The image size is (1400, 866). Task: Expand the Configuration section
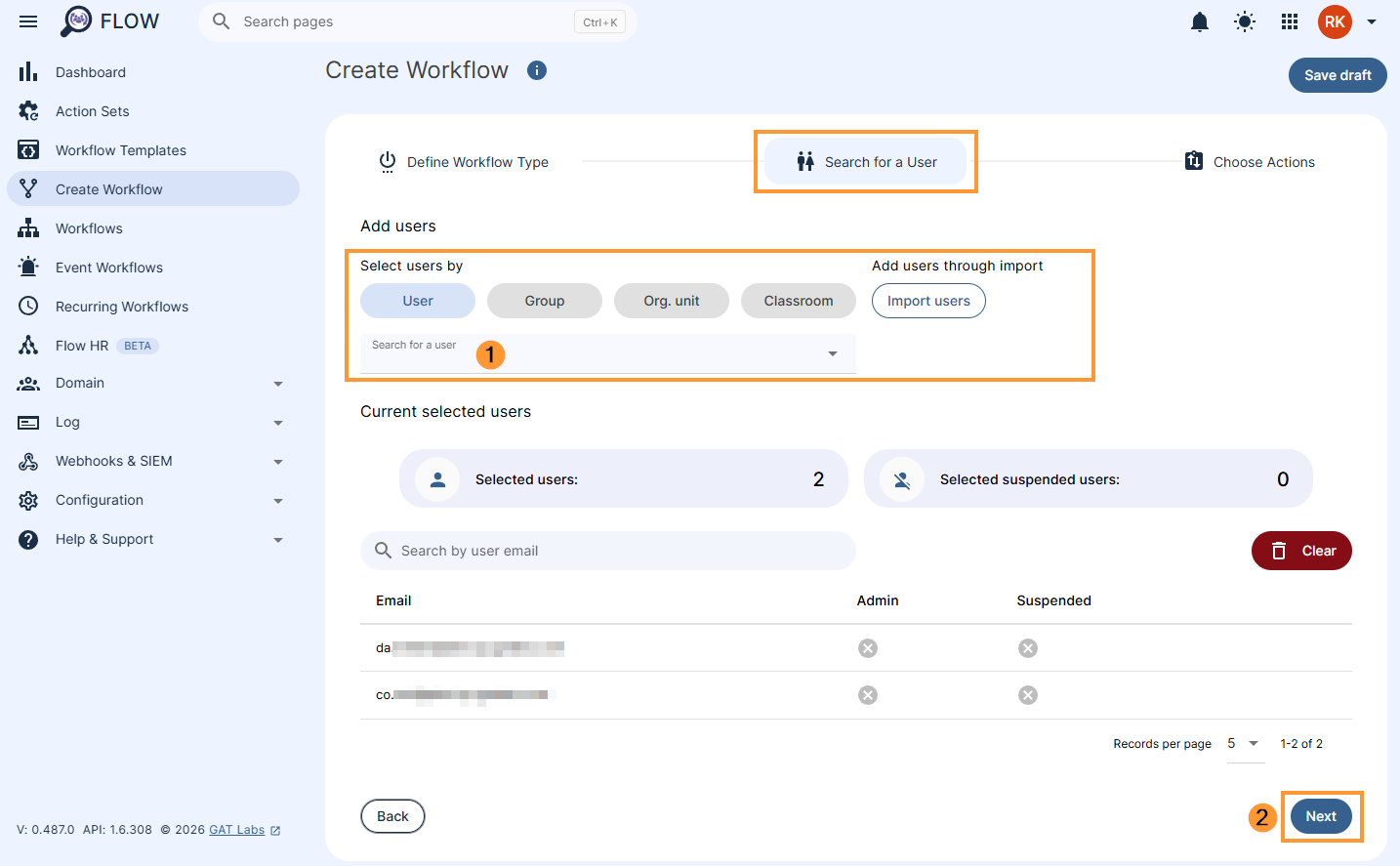[278, 501]
